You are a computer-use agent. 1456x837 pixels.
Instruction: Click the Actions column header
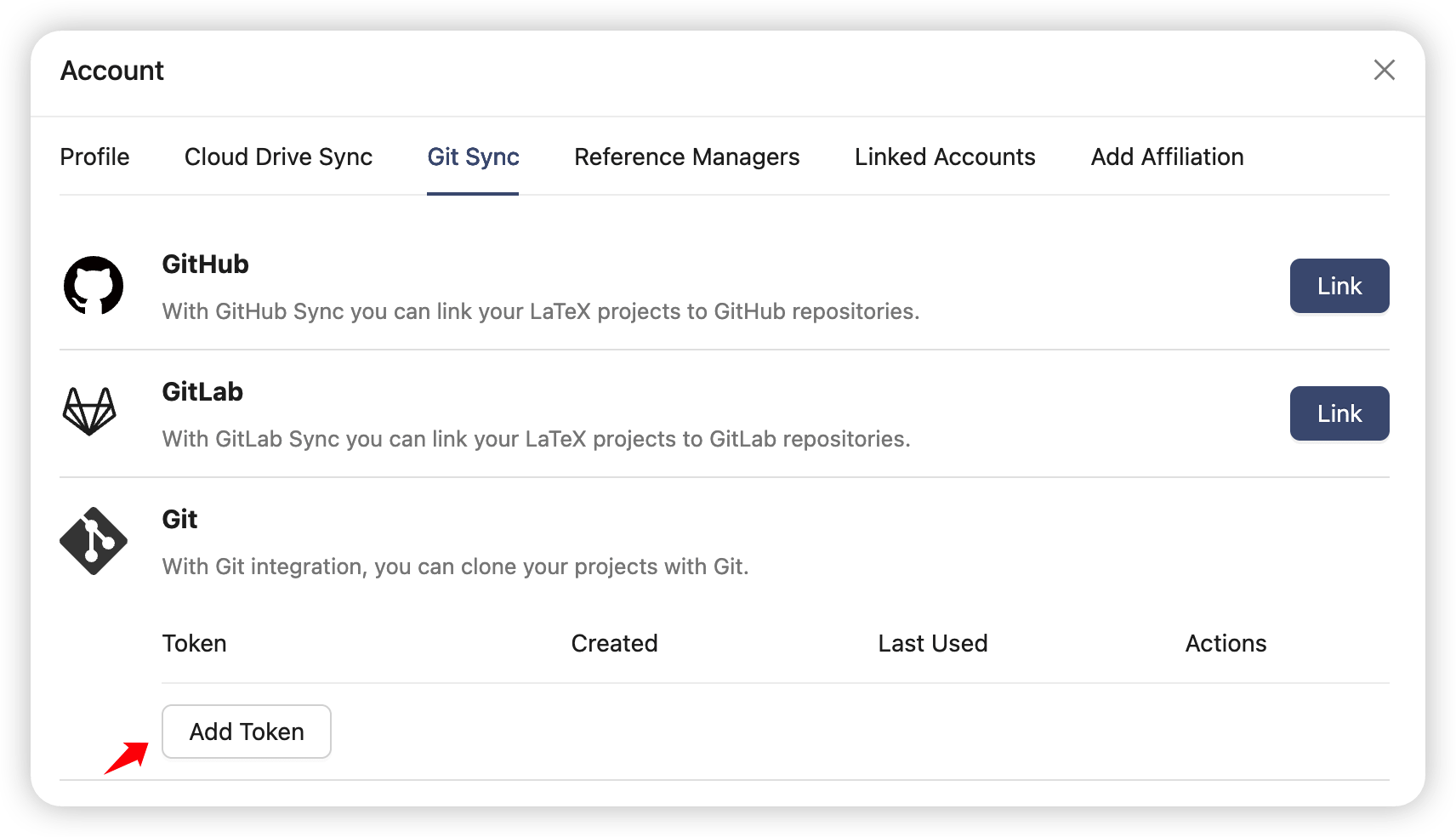1226,643
